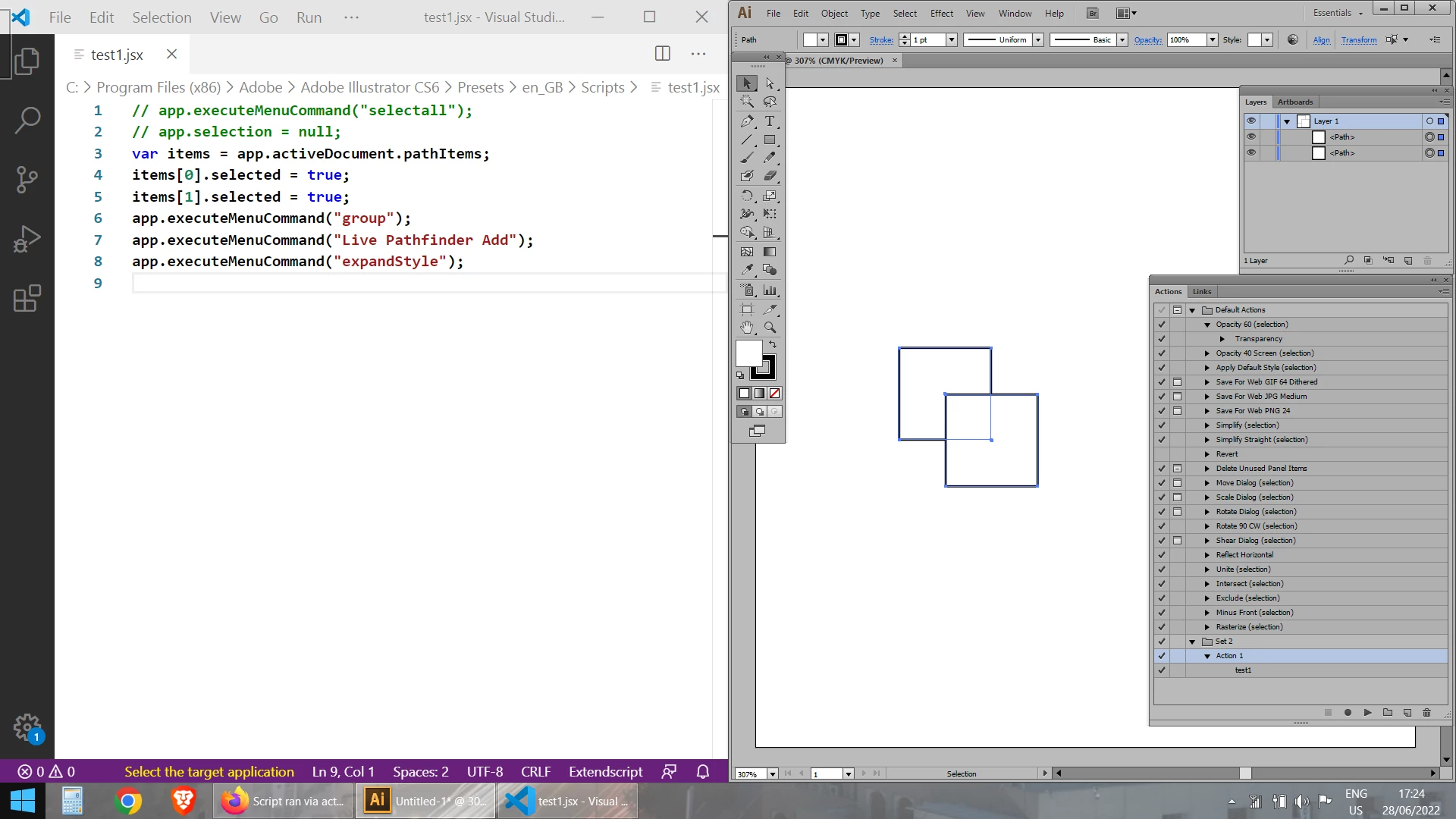Screen dimensions: 1456x819
Task: Open Run and Debug view
Action: tap(27, 239)
